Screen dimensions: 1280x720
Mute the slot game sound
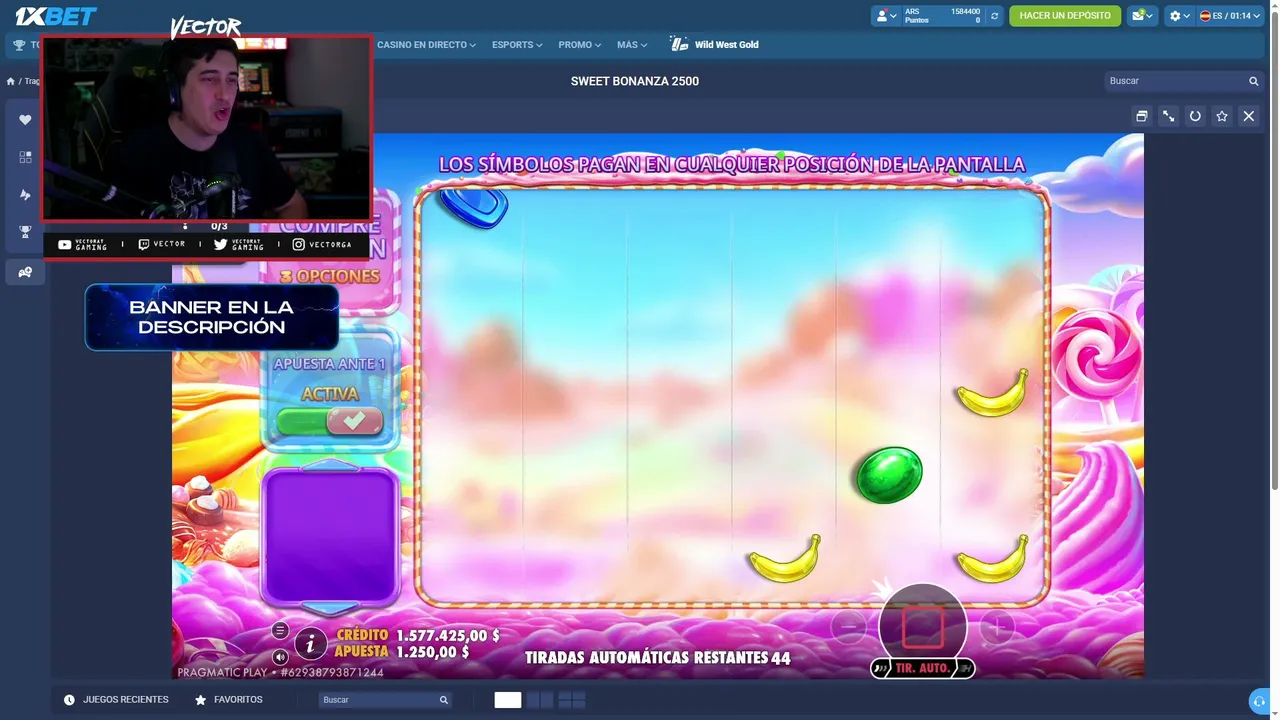pyautogui.click(x=280, y=657)
